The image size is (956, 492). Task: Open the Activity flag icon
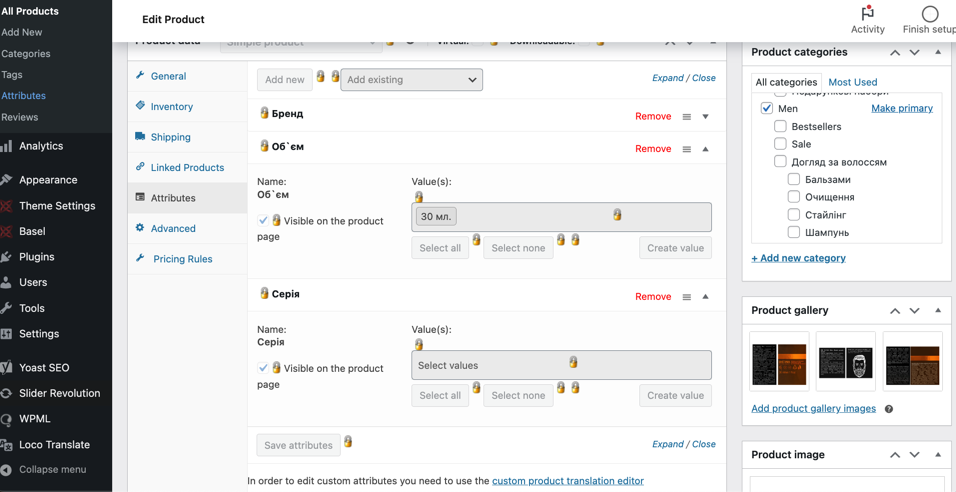pyautogui.click(x=868, y=14)
